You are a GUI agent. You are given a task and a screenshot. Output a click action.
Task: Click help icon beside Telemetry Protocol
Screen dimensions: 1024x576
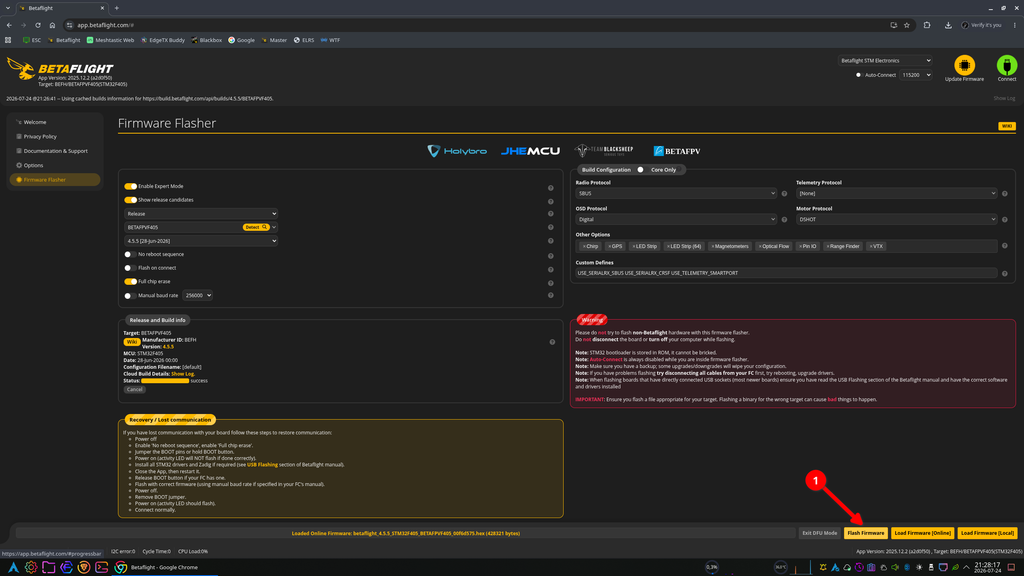coord(1004,193)
